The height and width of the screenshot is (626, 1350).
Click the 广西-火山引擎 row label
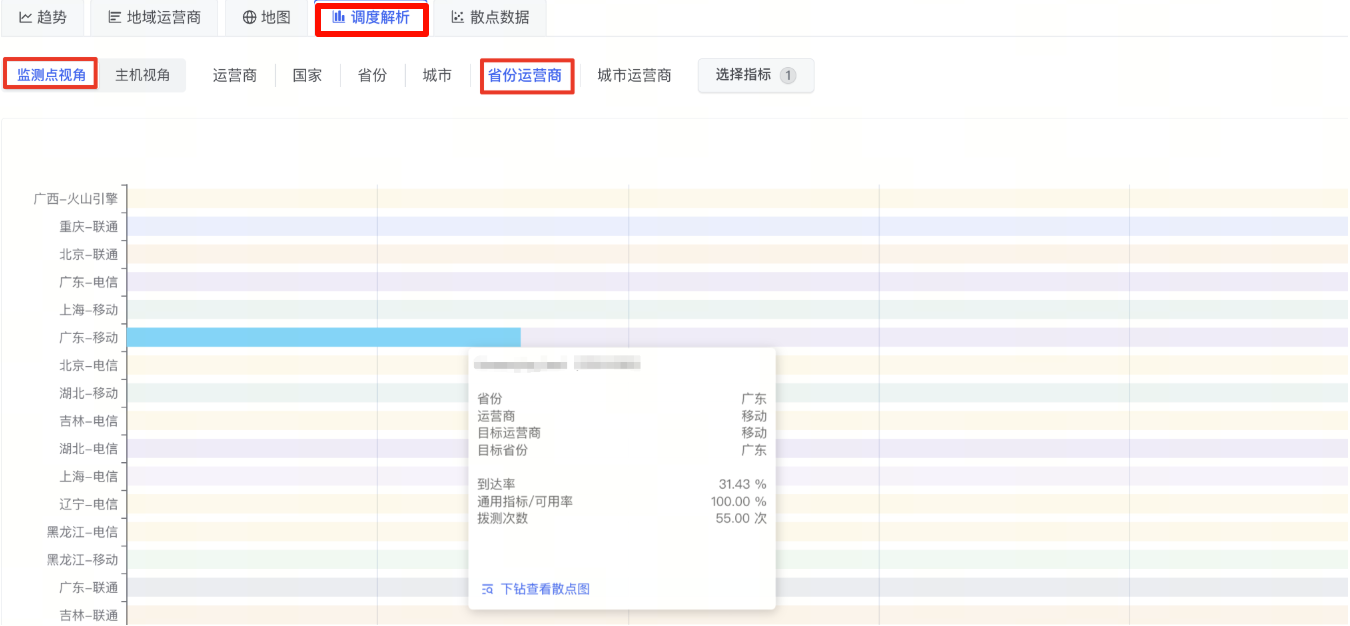[x=75, y=199]
